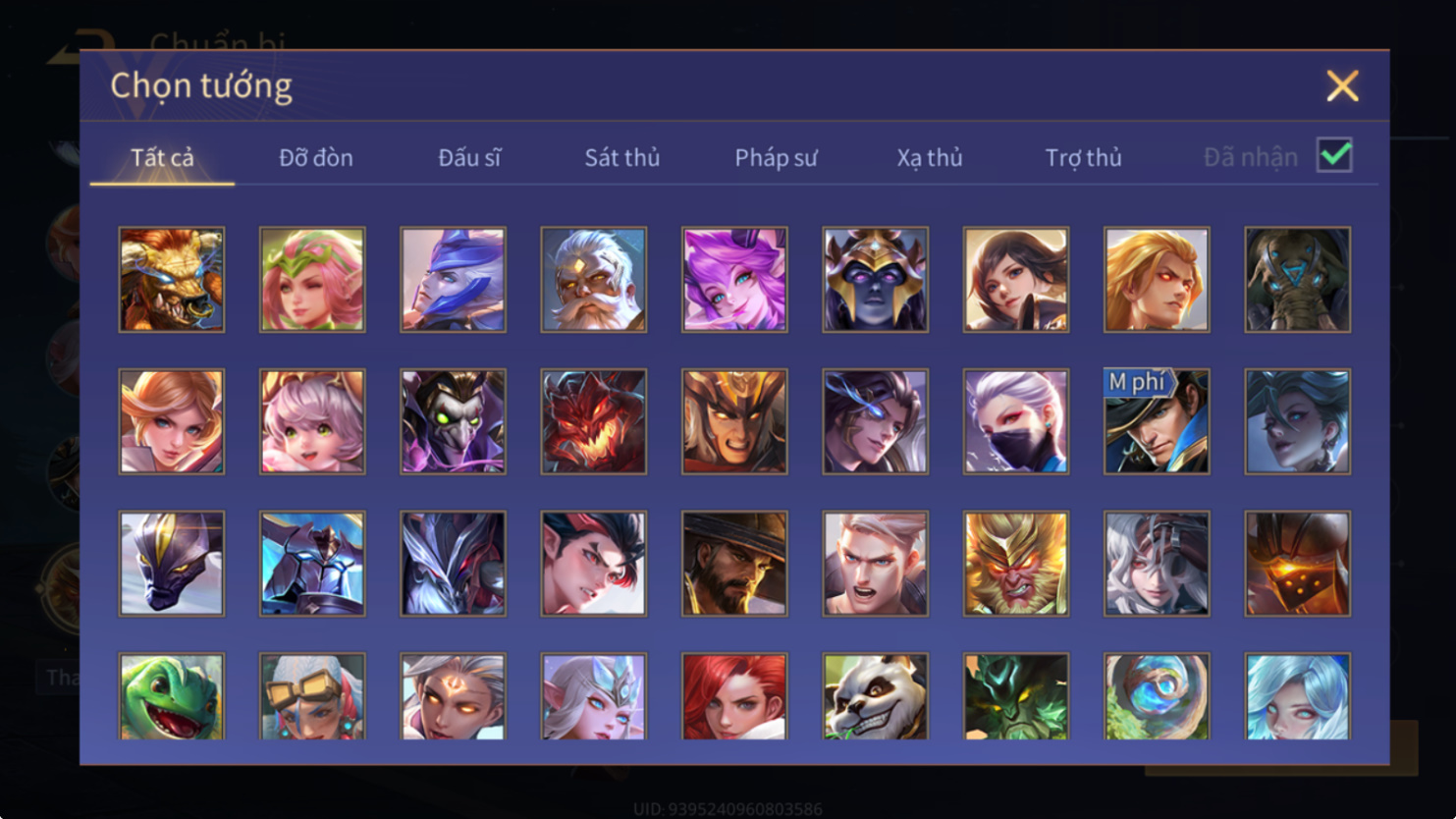
Task: Close the Chọn tướng dialog
Action: coord(1342,85)
